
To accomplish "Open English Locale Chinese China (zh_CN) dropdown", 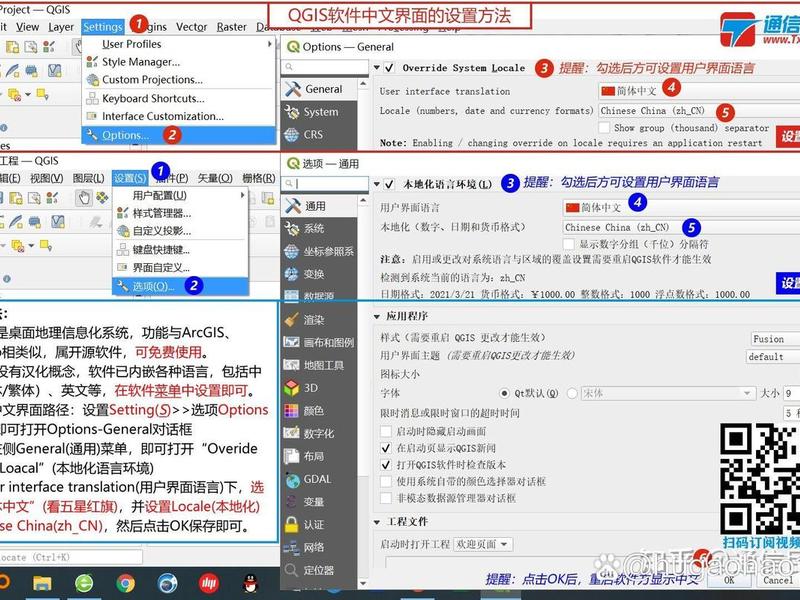I will tap(699, 111).
